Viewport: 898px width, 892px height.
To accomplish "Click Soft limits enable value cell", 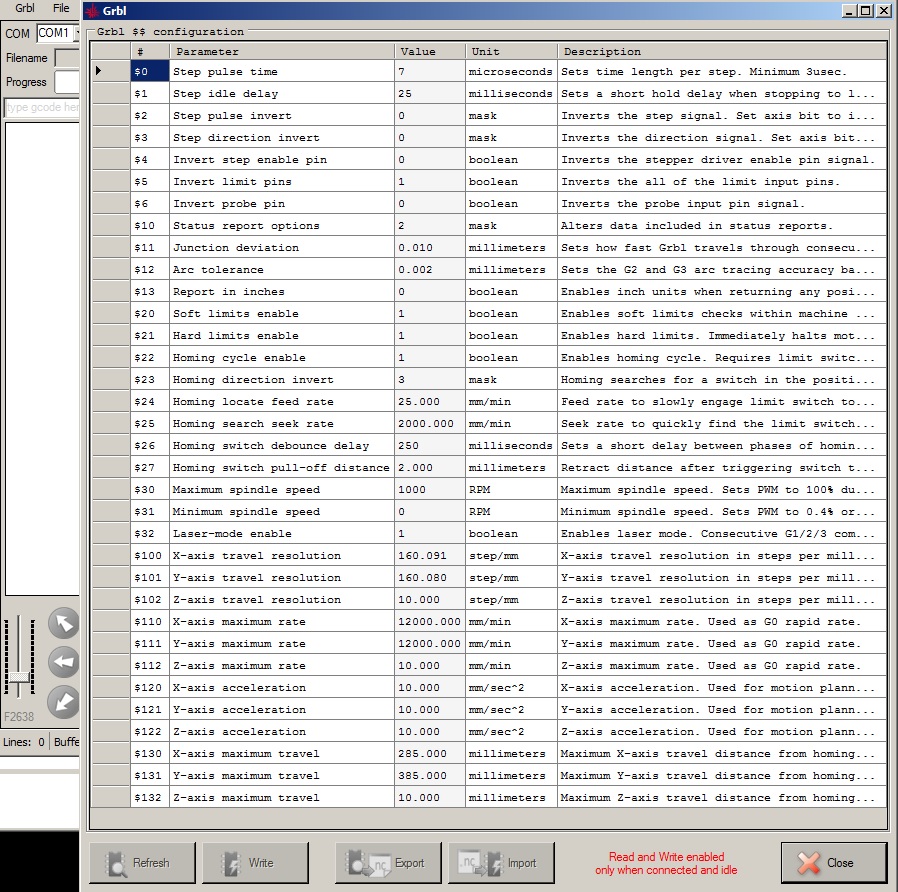I will click(430, 314).
